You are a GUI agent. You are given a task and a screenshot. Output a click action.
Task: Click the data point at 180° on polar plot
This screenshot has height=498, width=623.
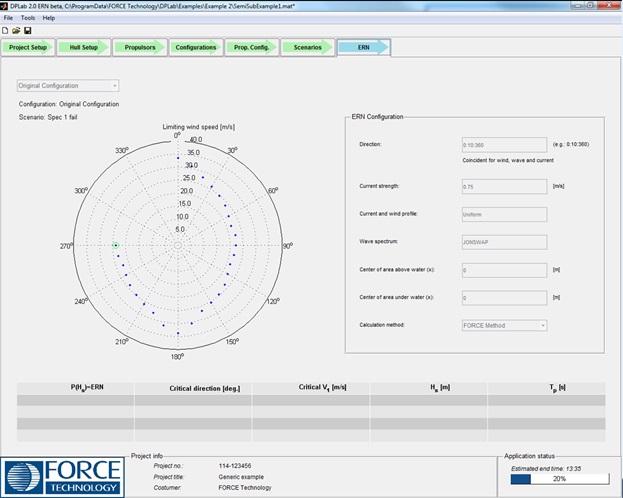point(178,333)
